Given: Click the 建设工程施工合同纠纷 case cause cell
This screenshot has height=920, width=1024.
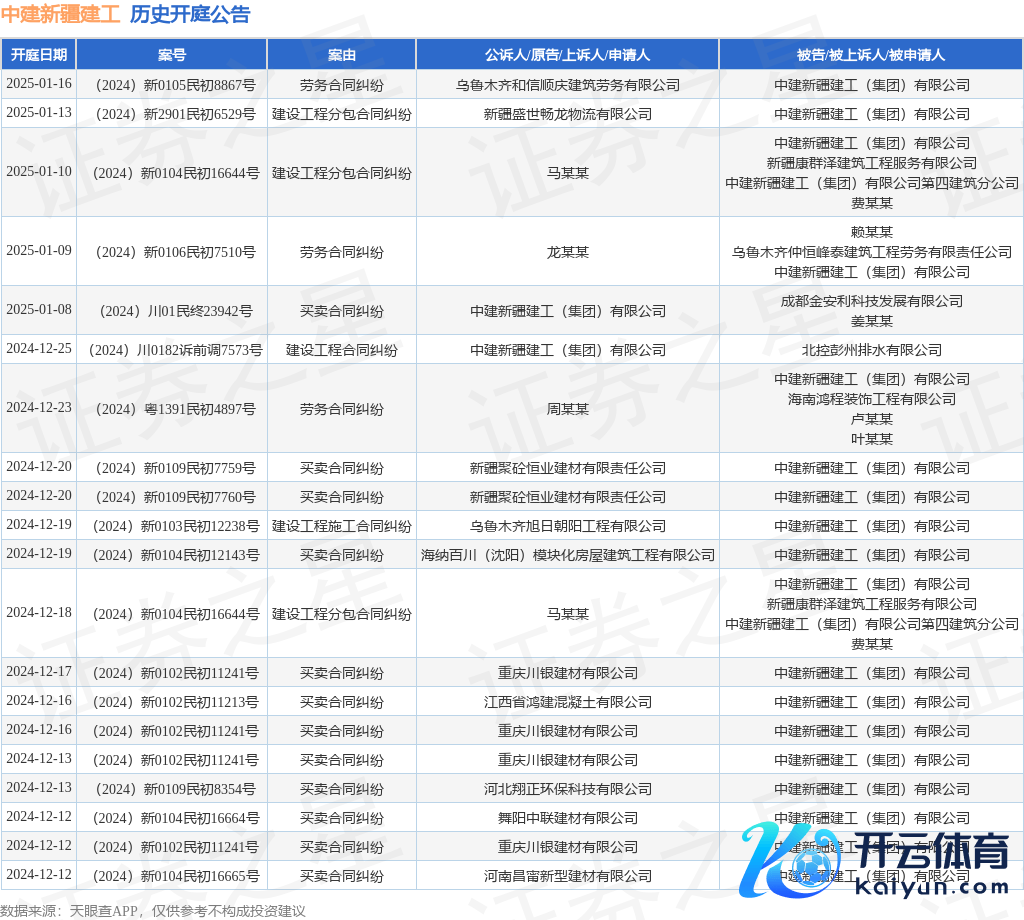Looking at the screenshot, I should click(342, 526).
